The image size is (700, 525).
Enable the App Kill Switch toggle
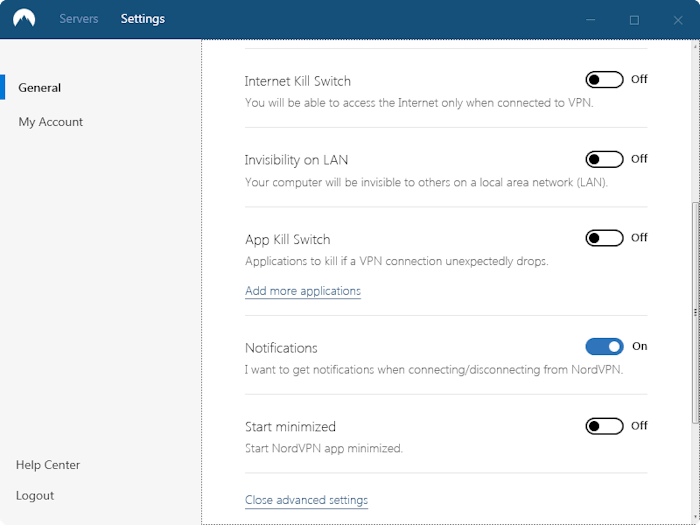click(x=604, y=238)
